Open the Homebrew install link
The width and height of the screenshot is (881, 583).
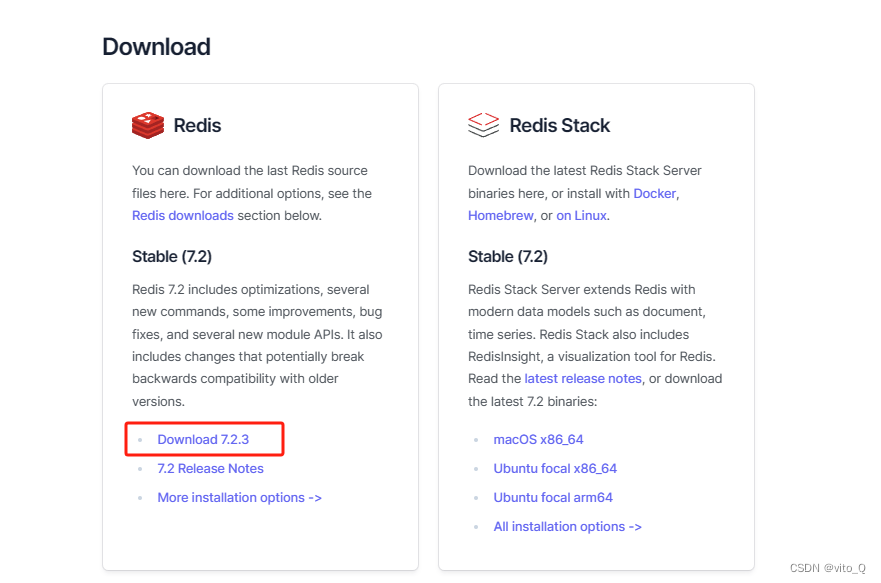[x=500, y=215]
